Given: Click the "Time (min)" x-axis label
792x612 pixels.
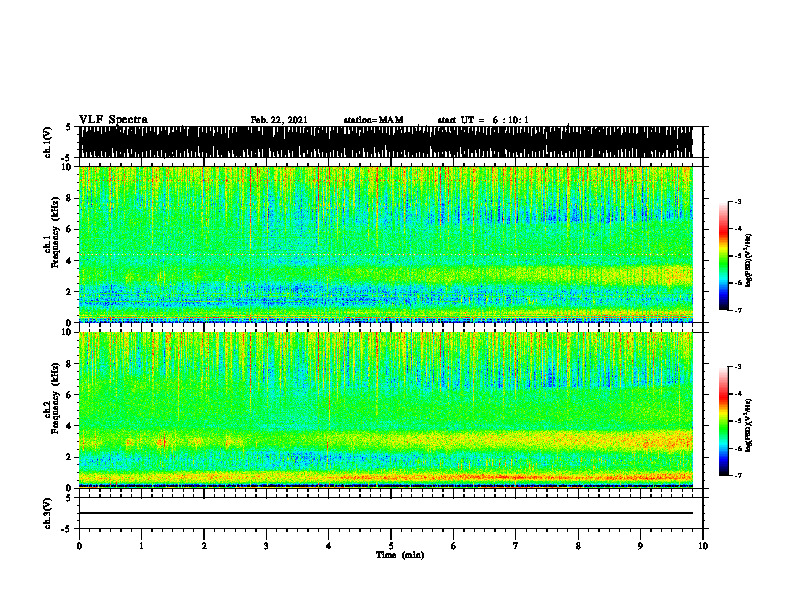Looking at the screenshot, I should 400,555.
